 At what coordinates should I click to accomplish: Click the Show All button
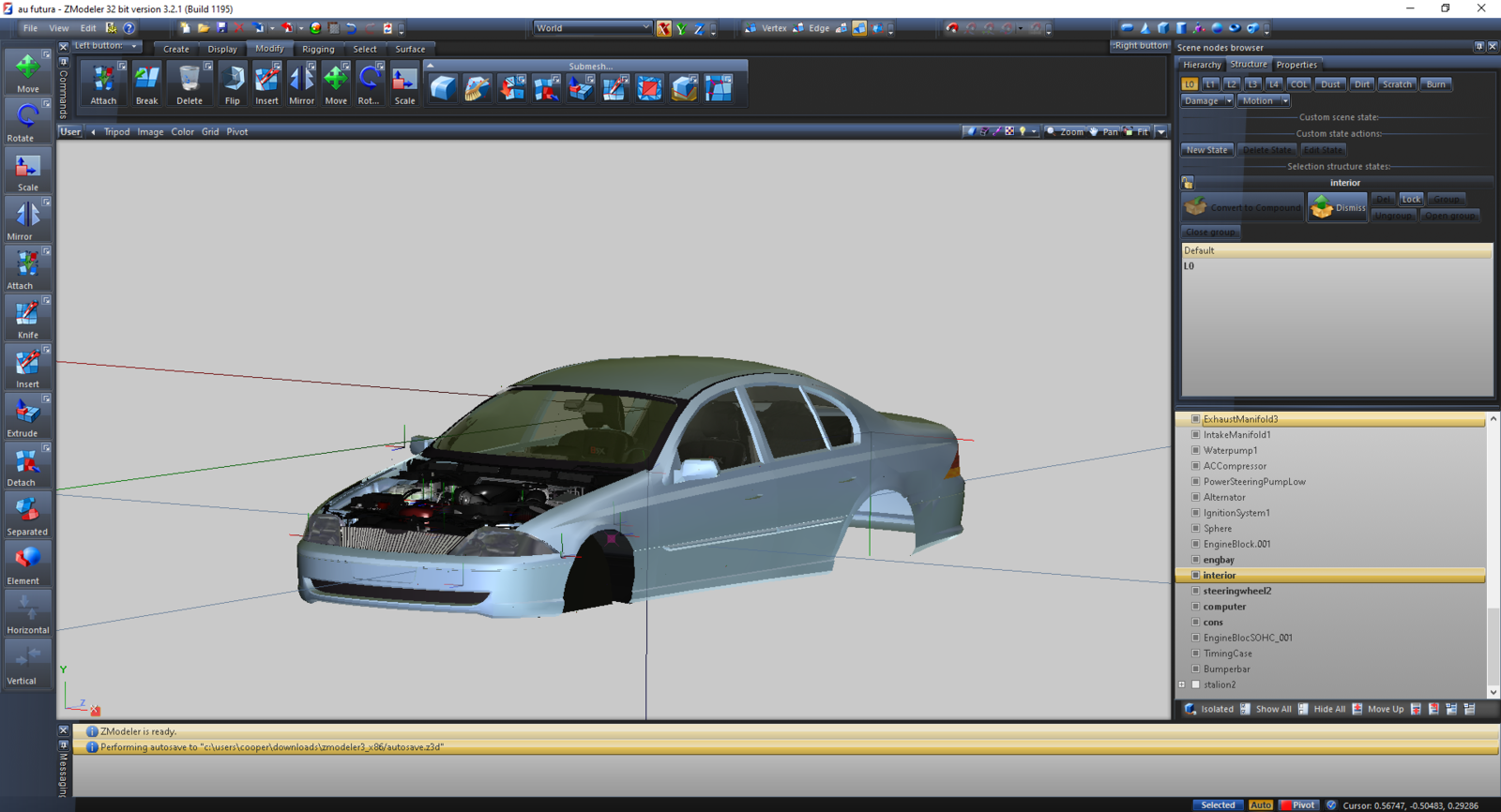1273,709
